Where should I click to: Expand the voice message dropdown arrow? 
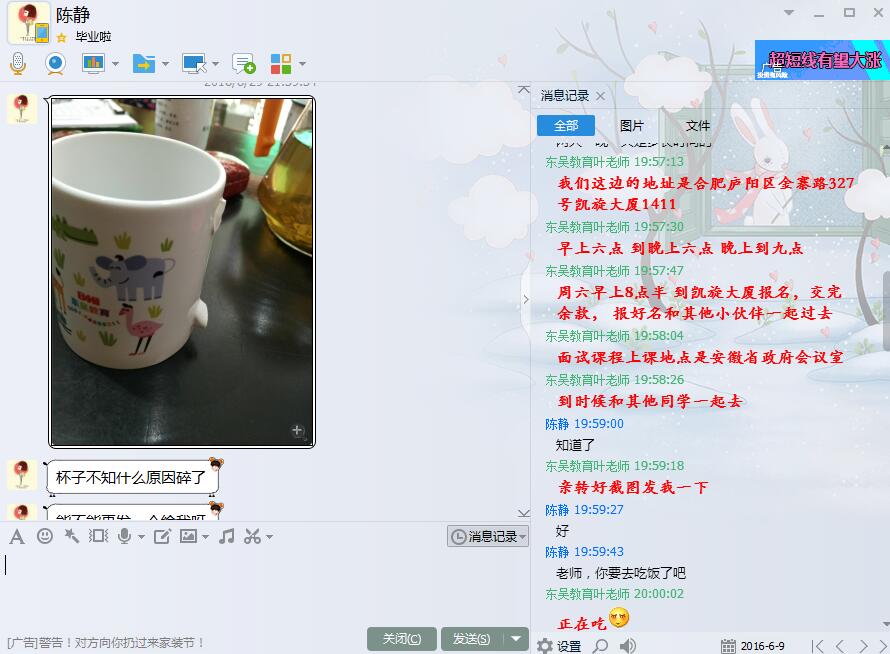point(141,536)
